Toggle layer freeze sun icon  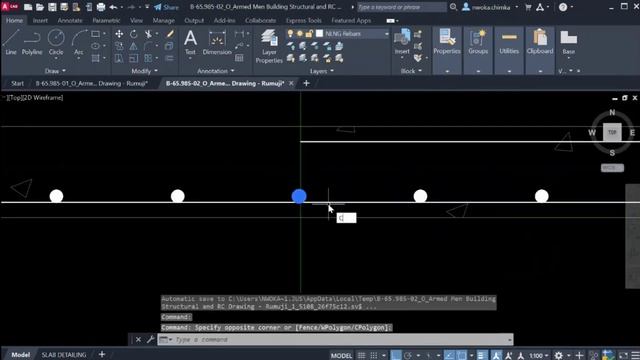point(300,34)
